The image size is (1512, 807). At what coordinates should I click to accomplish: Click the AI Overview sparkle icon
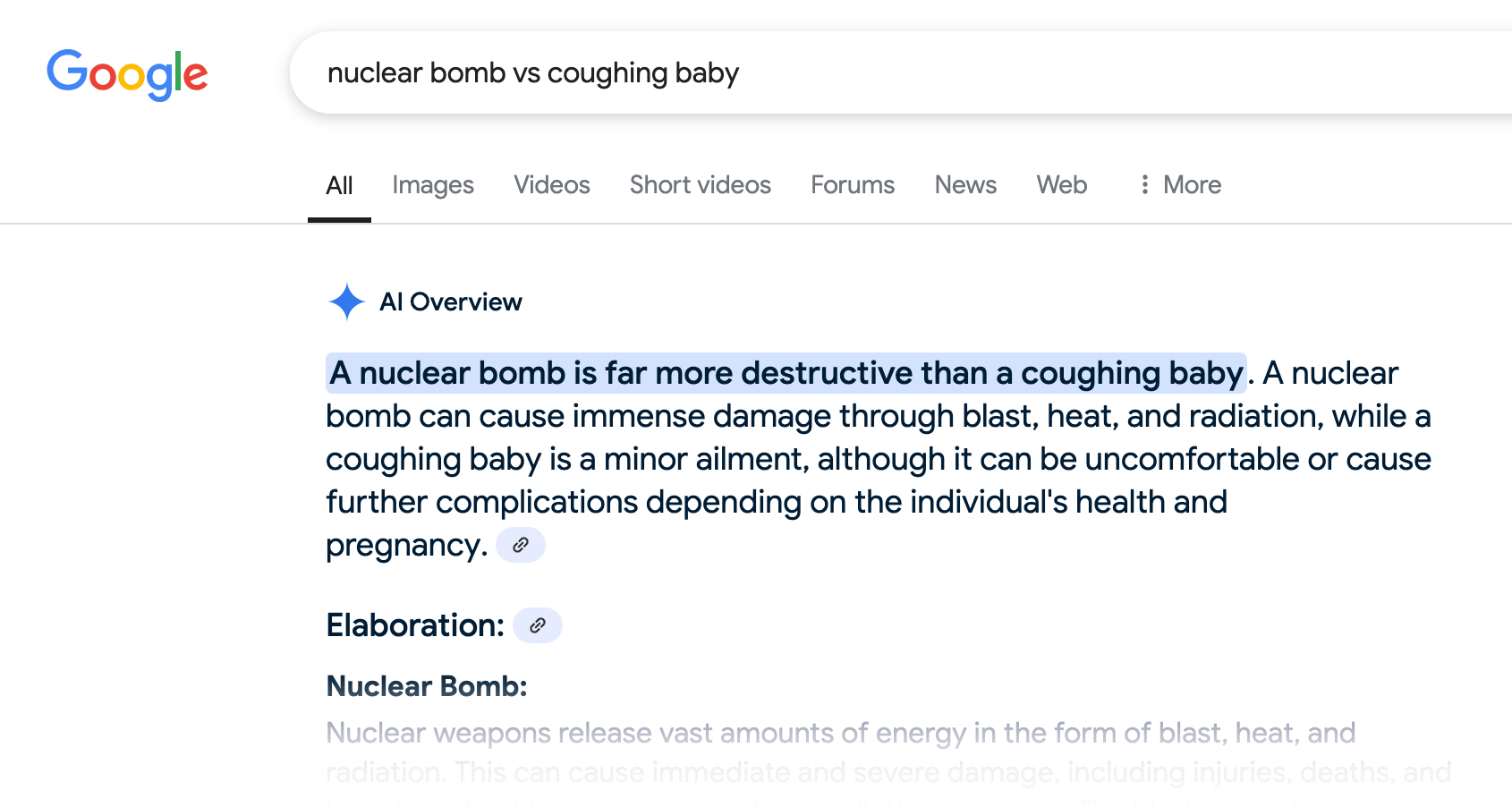tap(346, 302)
